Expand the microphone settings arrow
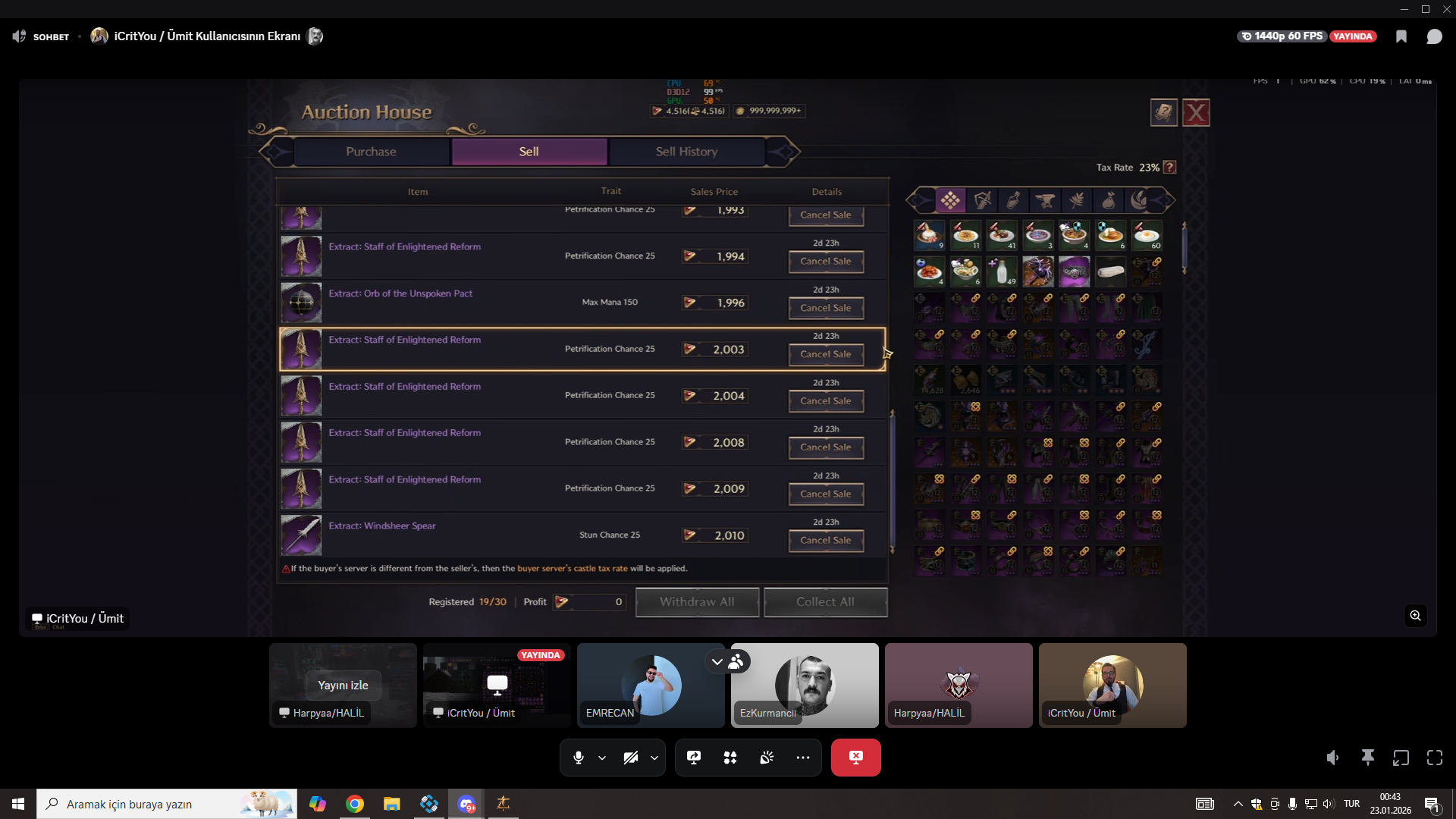Image resolution: width=1456 pixels, height=819 pixels. (x=602, y=758)
